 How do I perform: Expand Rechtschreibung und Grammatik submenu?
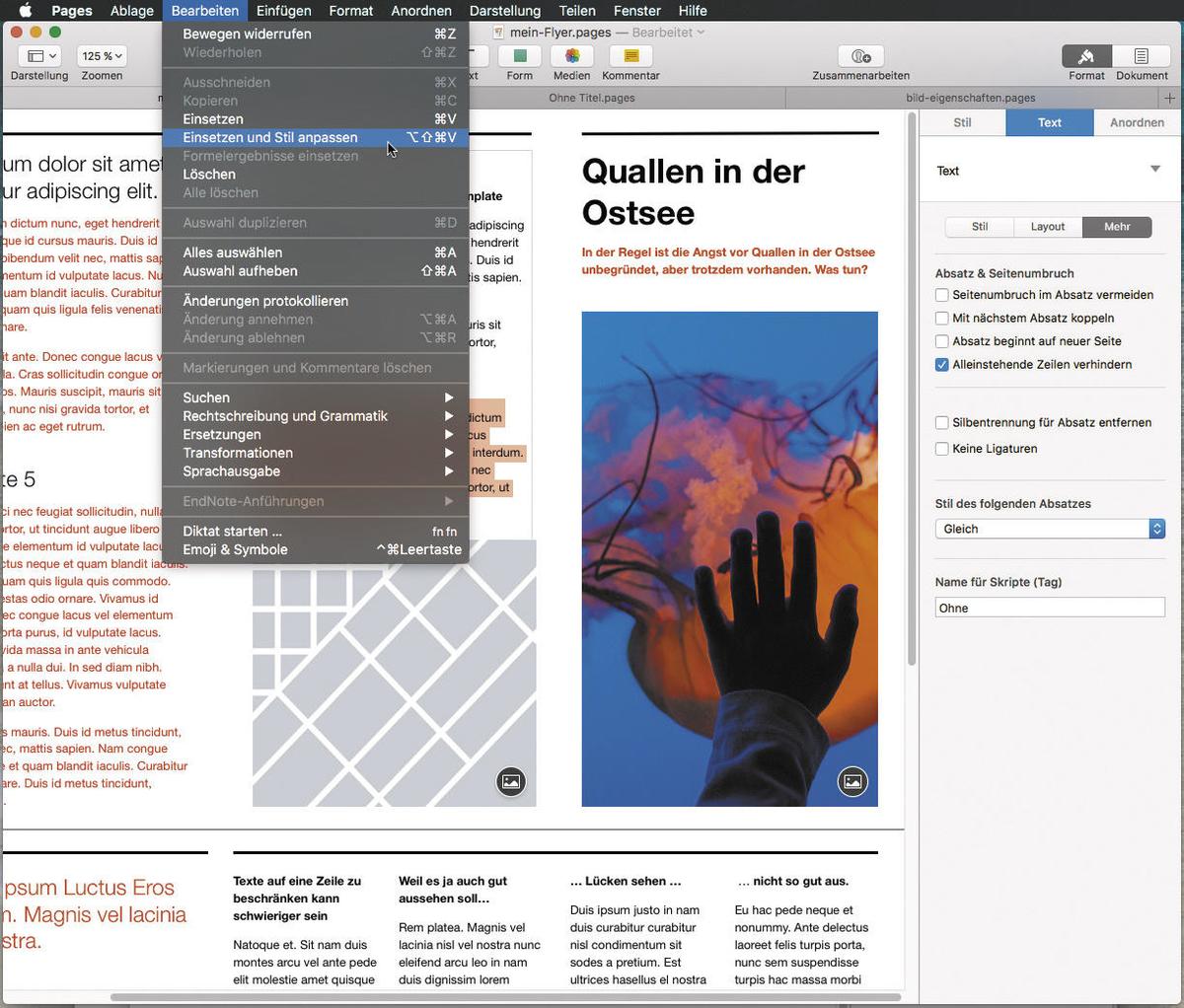[316, 416]
